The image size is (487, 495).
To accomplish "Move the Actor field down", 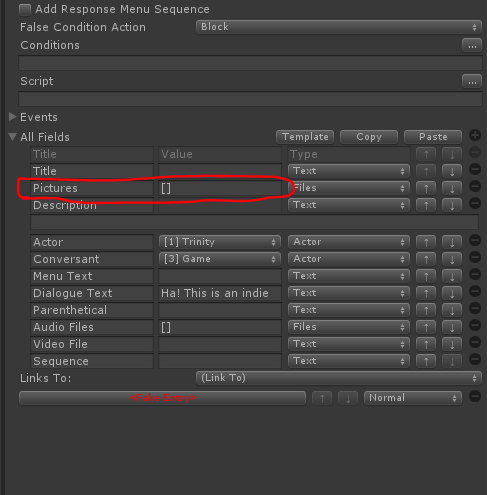I will [452, 242].
